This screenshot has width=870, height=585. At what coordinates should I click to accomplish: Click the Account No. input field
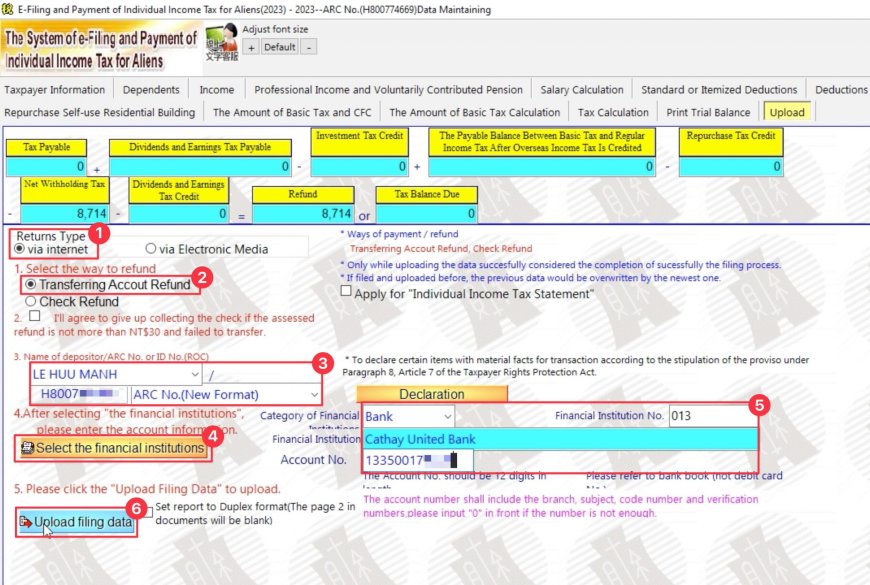click(x=418, y=460)
